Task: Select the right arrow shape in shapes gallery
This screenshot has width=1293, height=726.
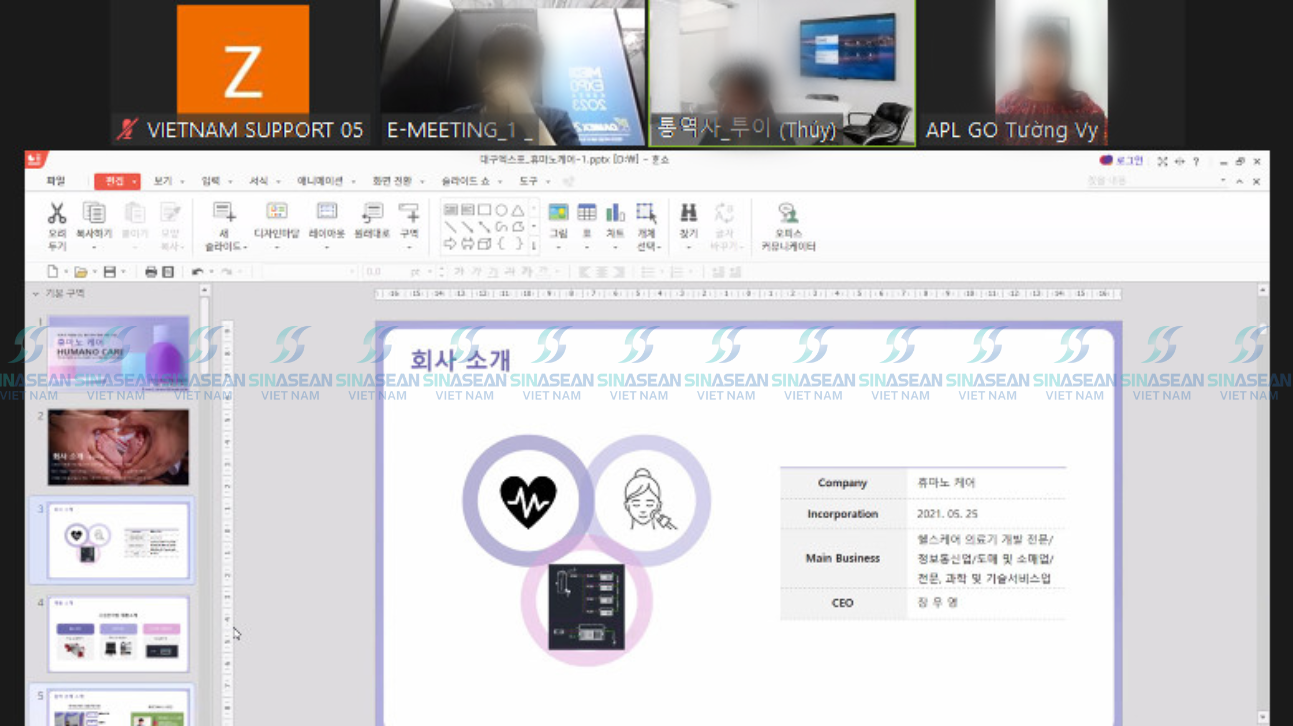Action: (x=450, y=244)
